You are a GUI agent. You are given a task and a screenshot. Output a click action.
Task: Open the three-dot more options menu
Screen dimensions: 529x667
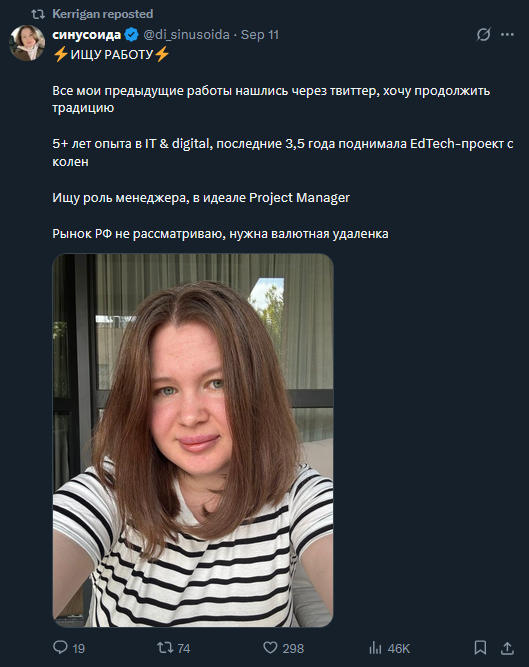[x=507, y=34]
